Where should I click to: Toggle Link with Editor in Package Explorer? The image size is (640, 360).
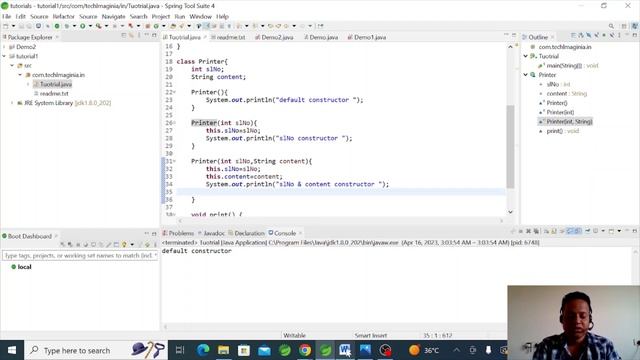(131, 36)
